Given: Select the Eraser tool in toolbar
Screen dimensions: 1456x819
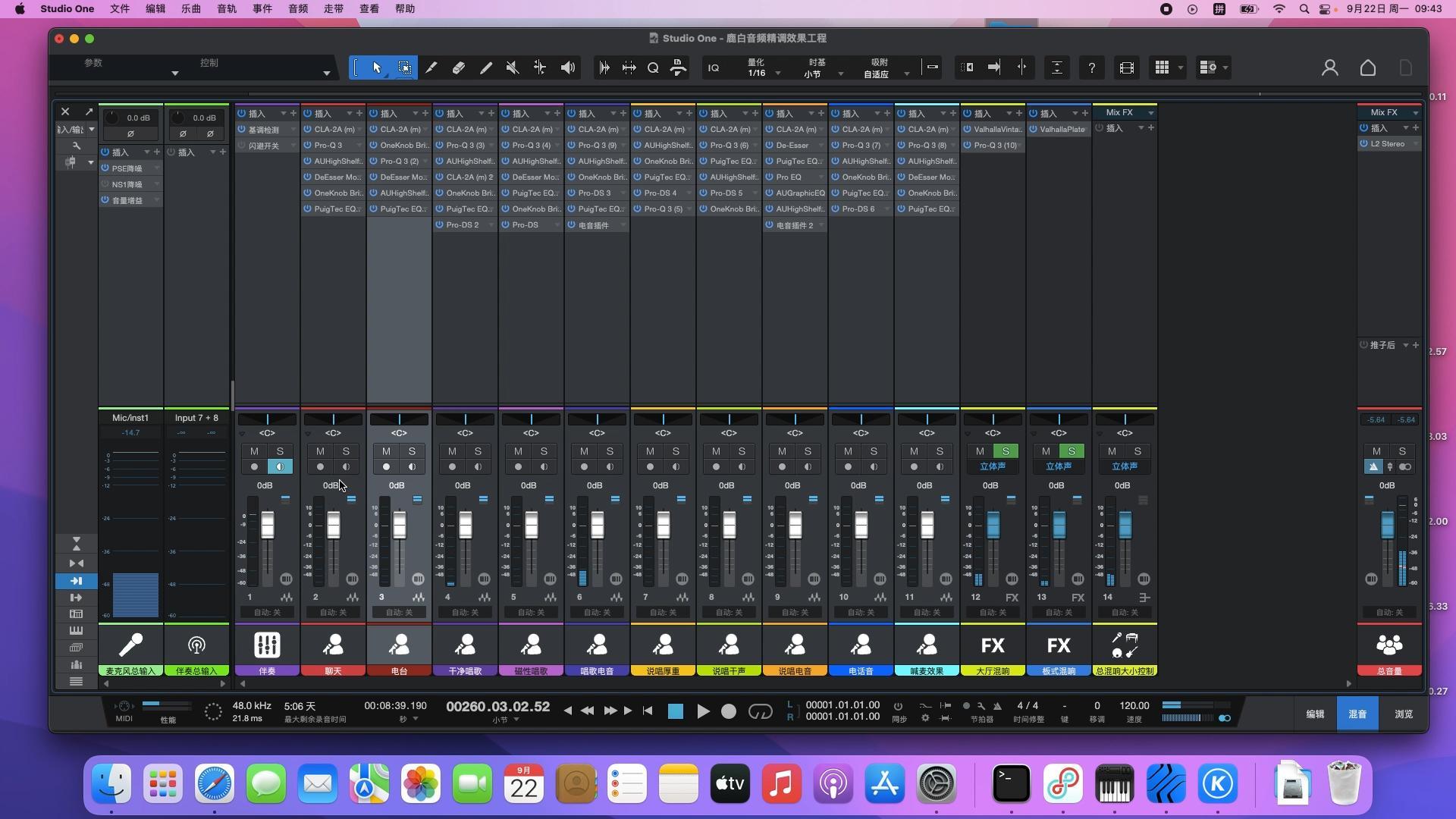Looking at the screenshot, I should click(458, 67).
